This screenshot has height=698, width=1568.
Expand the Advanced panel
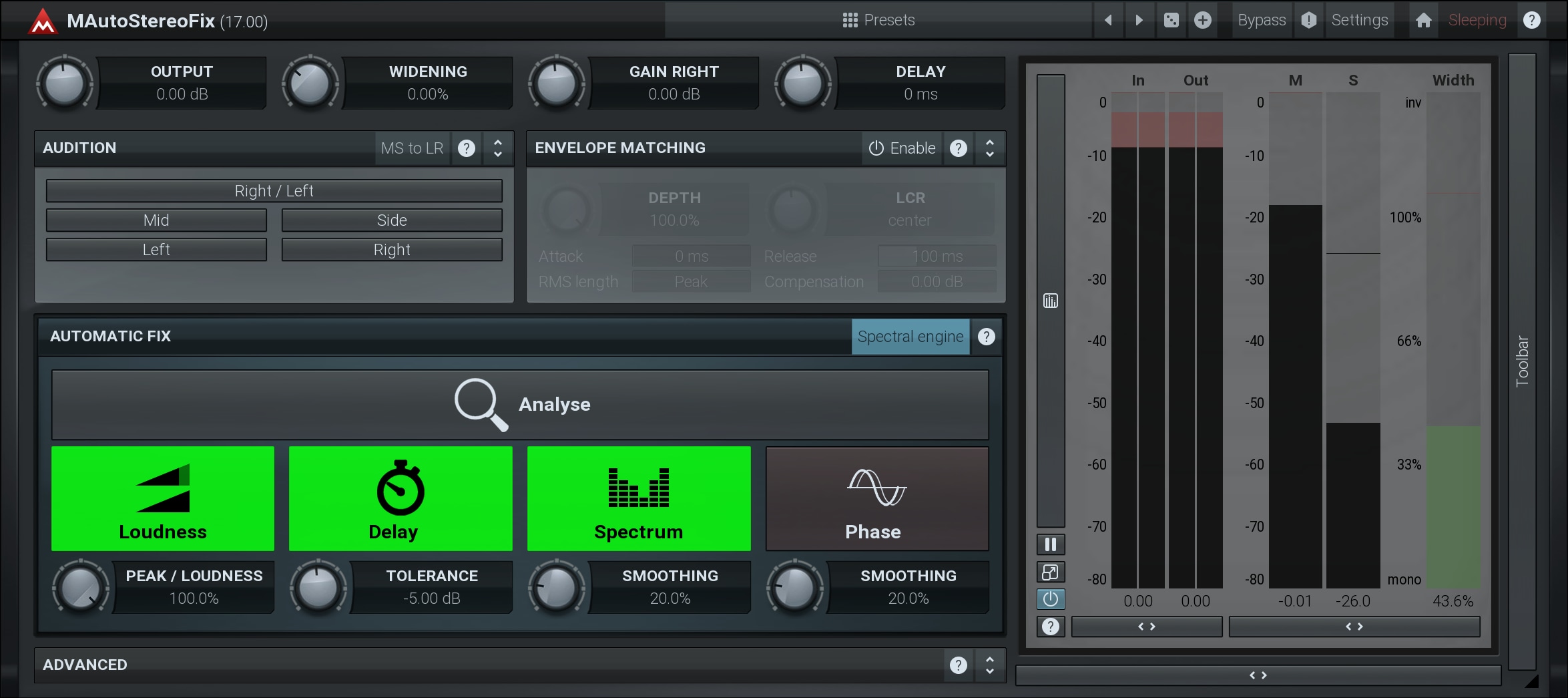(x=989, y=665)
